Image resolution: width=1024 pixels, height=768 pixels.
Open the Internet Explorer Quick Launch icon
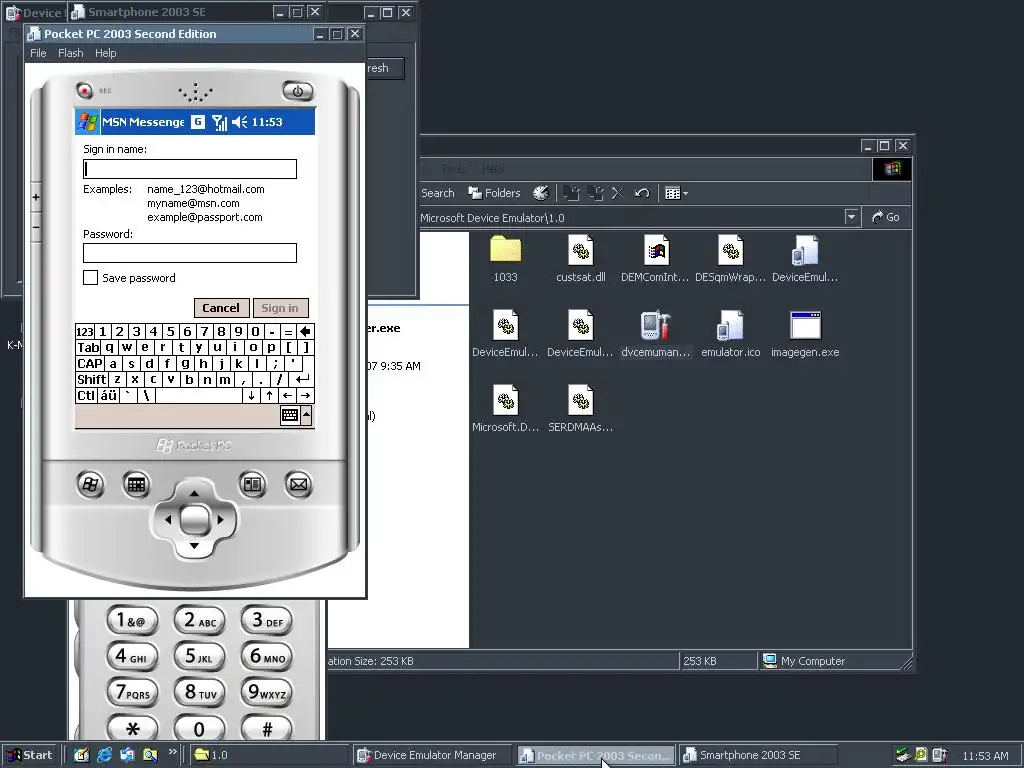(x=104, y=755)
